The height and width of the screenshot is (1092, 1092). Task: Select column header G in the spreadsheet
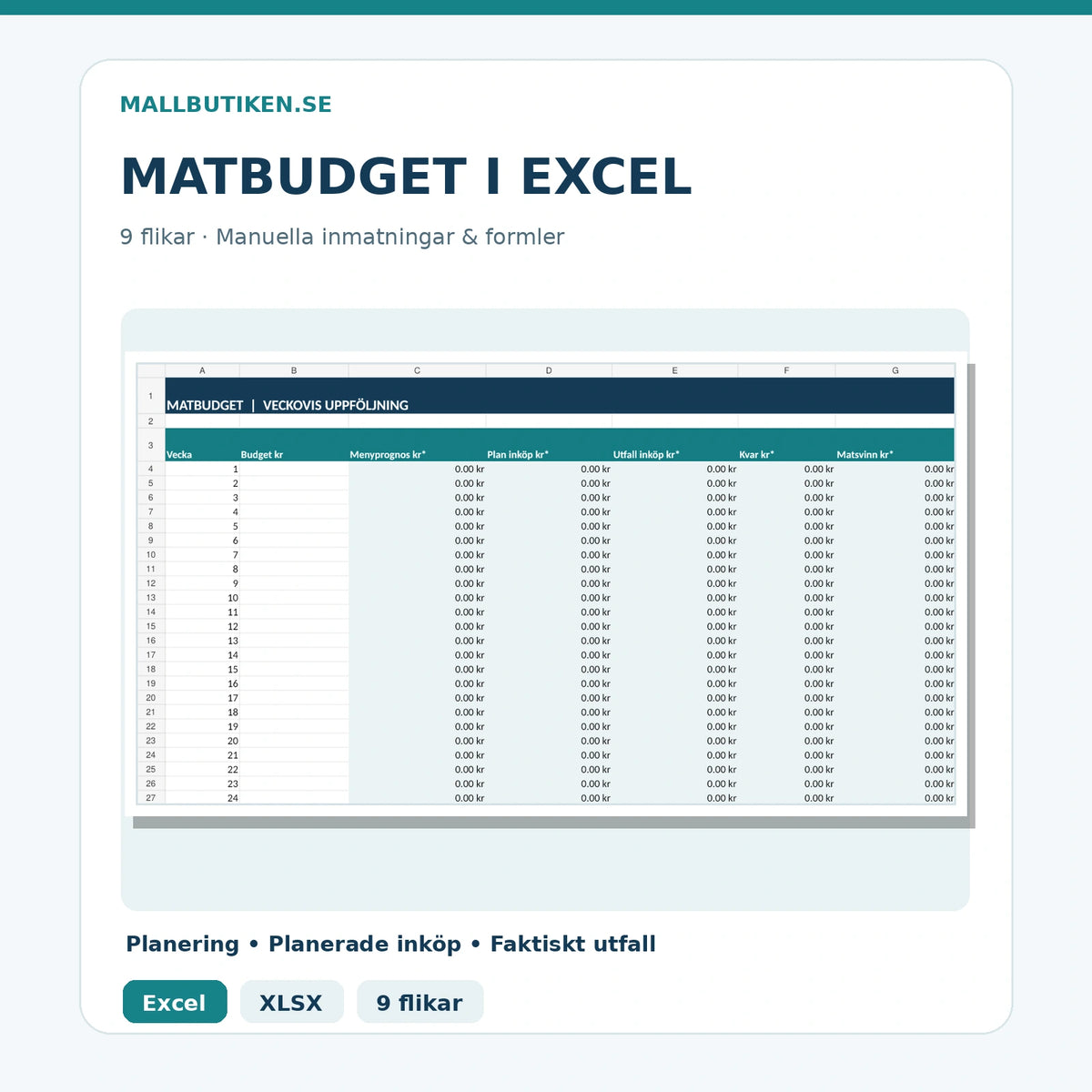click(895, 370)
